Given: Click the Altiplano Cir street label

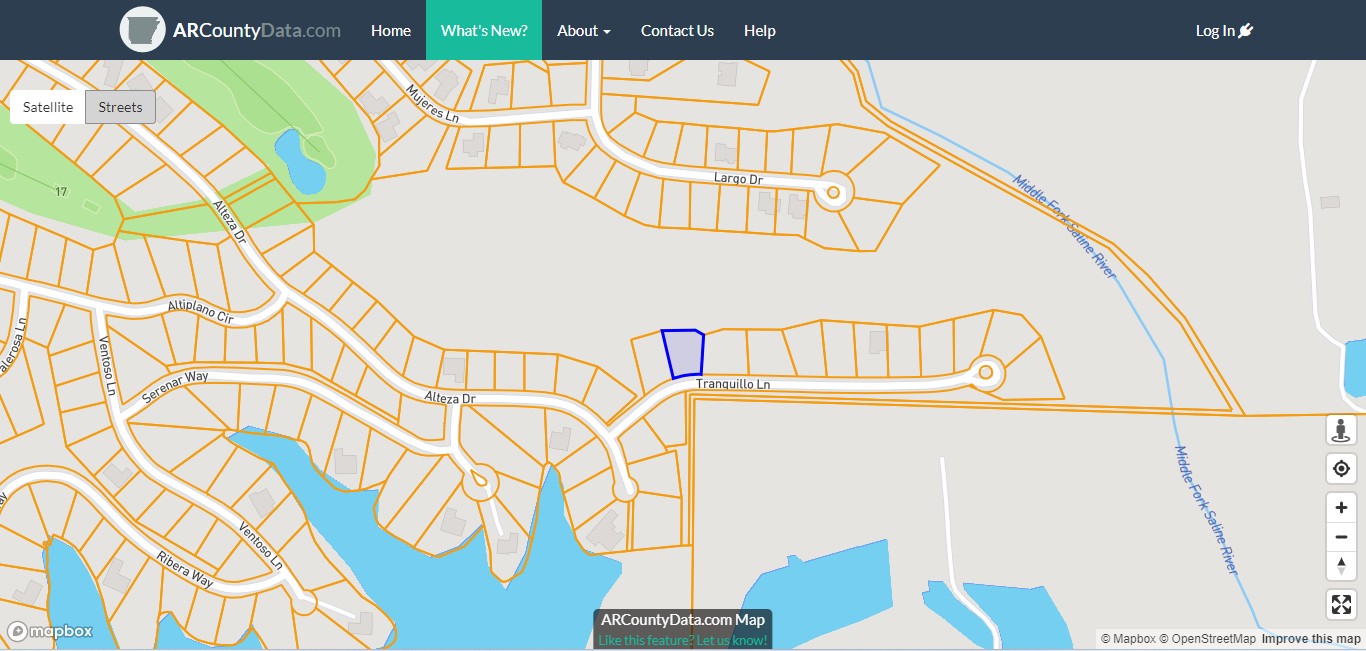Looking at the screenshot, I should pyautogui.click(x=200, y=310).
